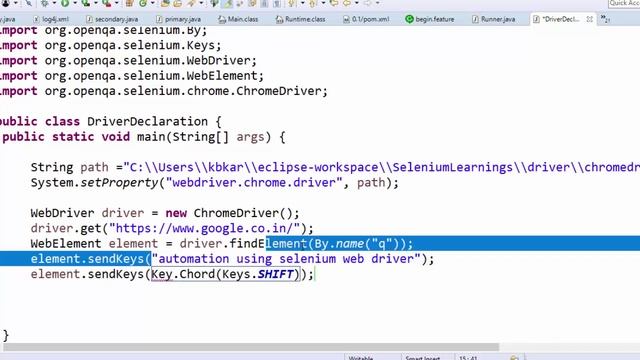This screenshot has width=640, height=360.
Task: Open dropdown after the greyed arrow icon
Action: (x=378, y=3)
